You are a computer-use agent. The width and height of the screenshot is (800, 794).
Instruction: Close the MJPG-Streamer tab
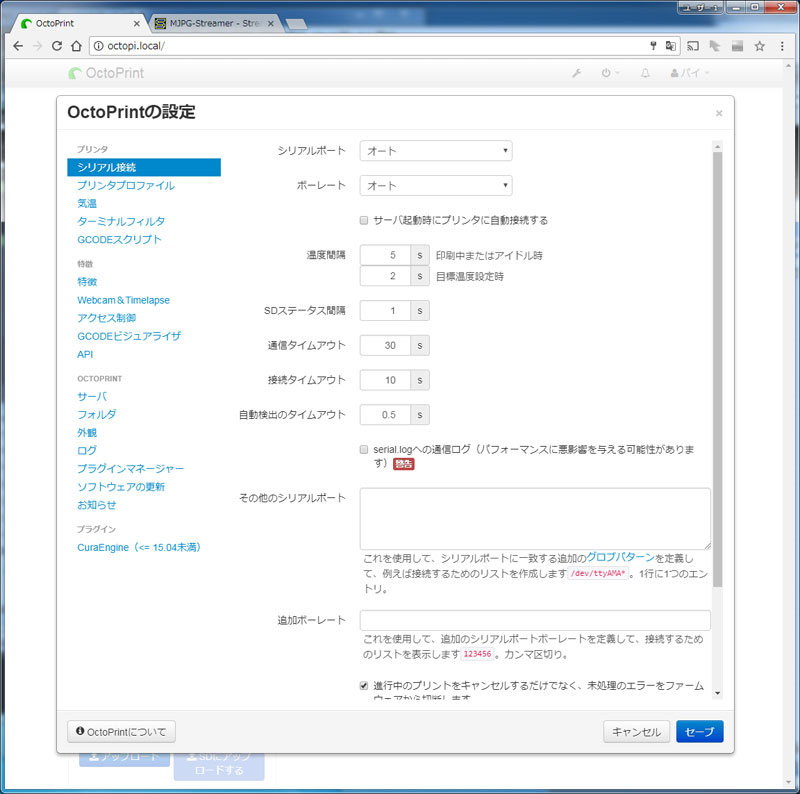pyautogui.click(x=271, y=23)
